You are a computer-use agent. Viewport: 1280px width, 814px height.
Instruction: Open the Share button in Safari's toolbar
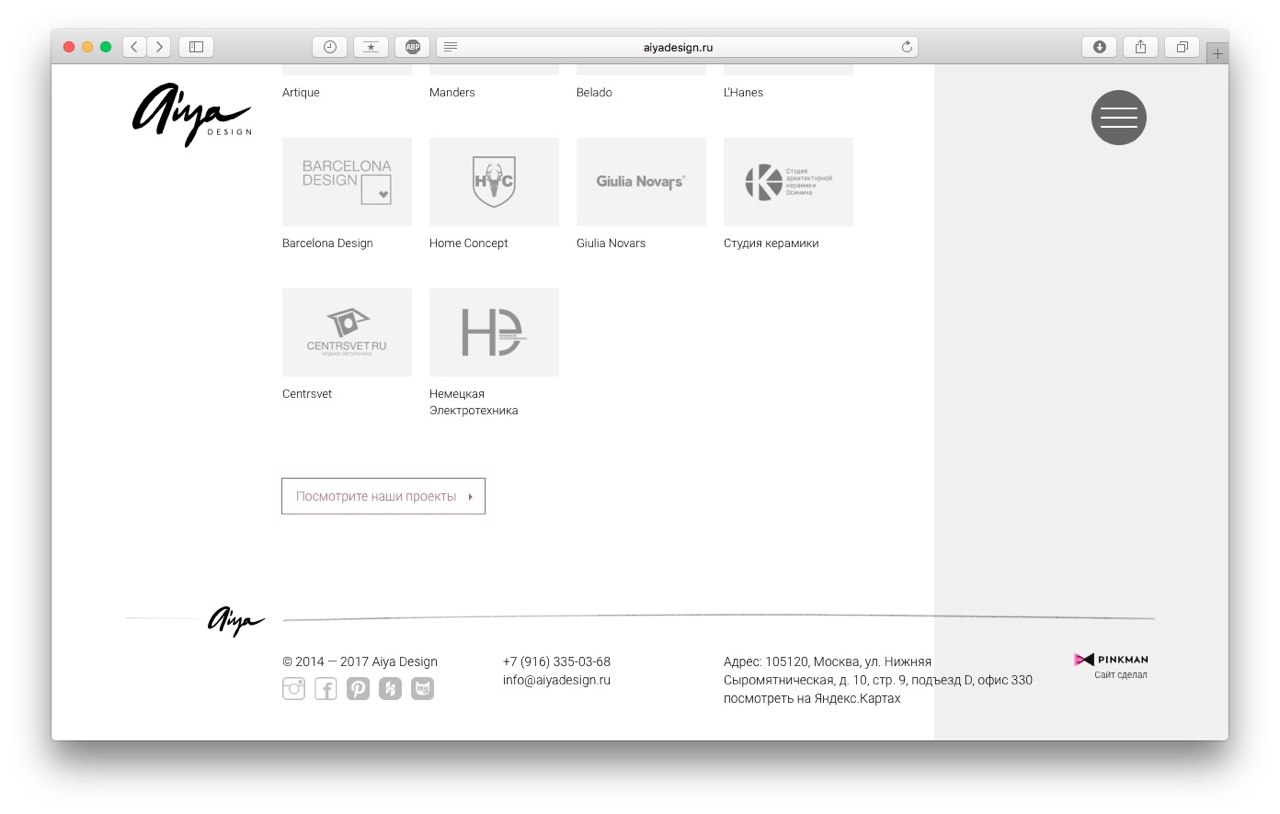coord(1141,47)
